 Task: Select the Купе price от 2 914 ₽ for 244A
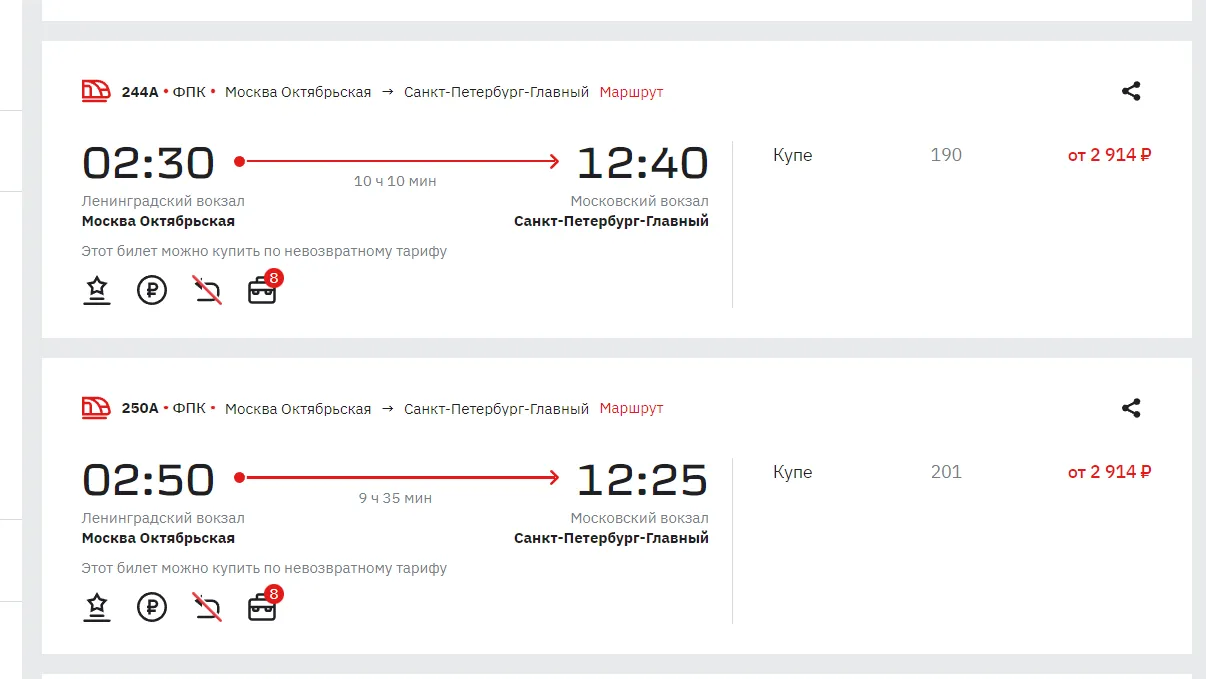1109,155
